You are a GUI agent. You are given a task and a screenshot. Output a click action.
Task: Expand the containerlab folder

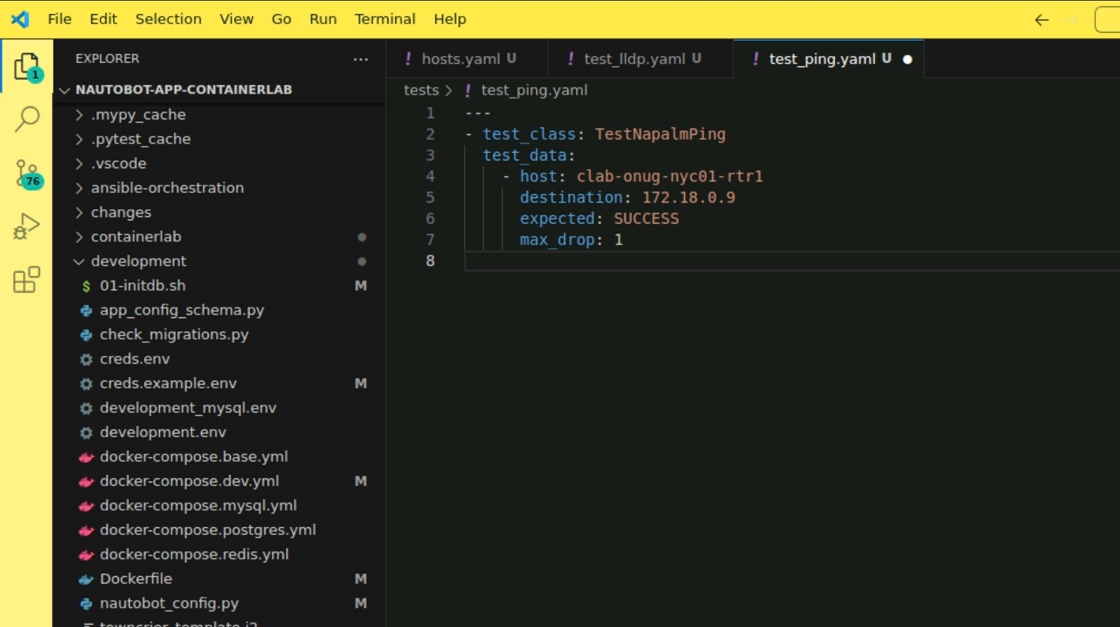click(136, 237)
